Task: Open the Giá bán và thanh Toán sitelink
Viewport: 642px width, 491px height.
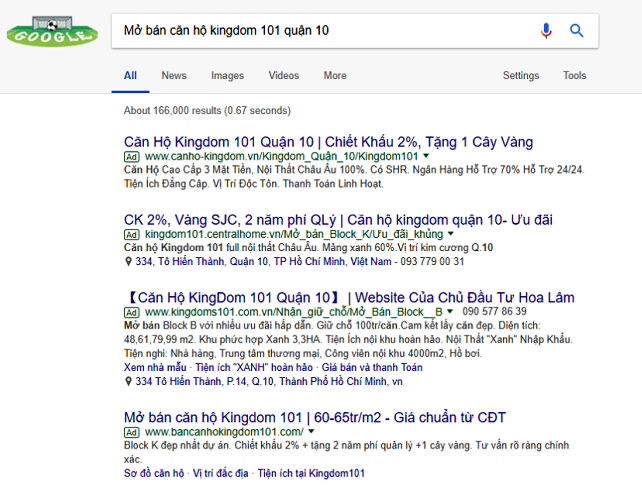Action: 372,367
